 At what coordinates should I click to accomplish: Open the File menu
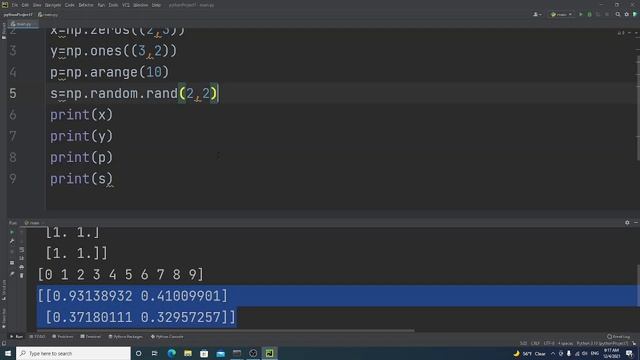pyautogui.click(x=15, y=5)
